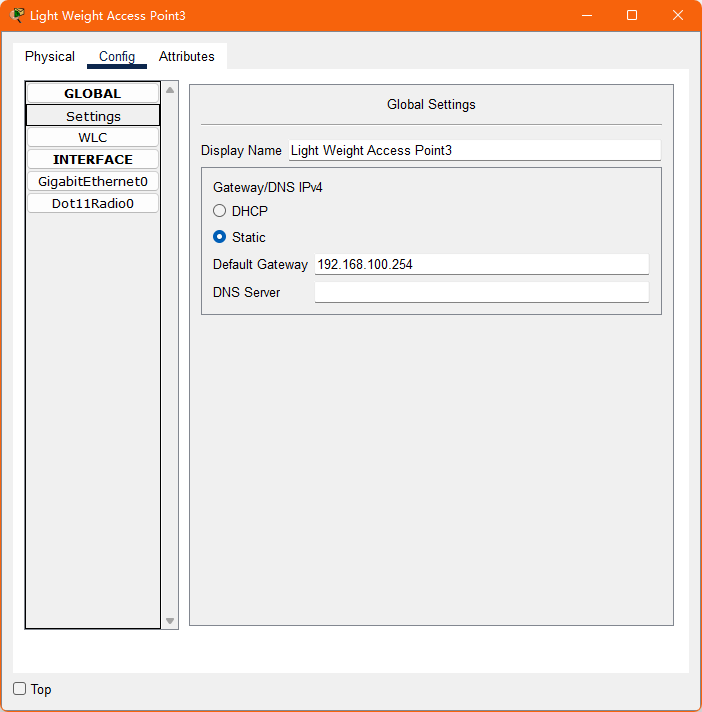Switch to the Attributes tab

click(187, 56)
